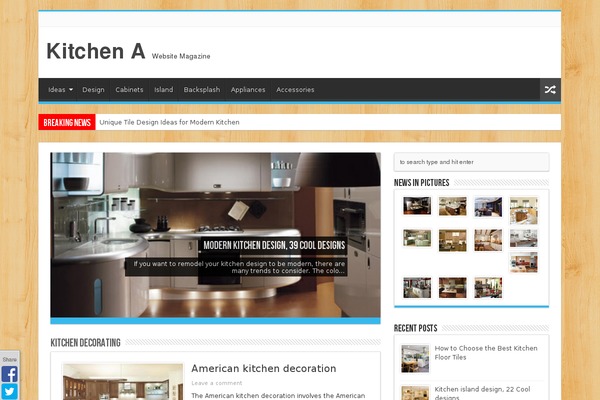Screen dimensions: 600x400
Task: Share the page via Twitter icon
Action: [10, 392]
